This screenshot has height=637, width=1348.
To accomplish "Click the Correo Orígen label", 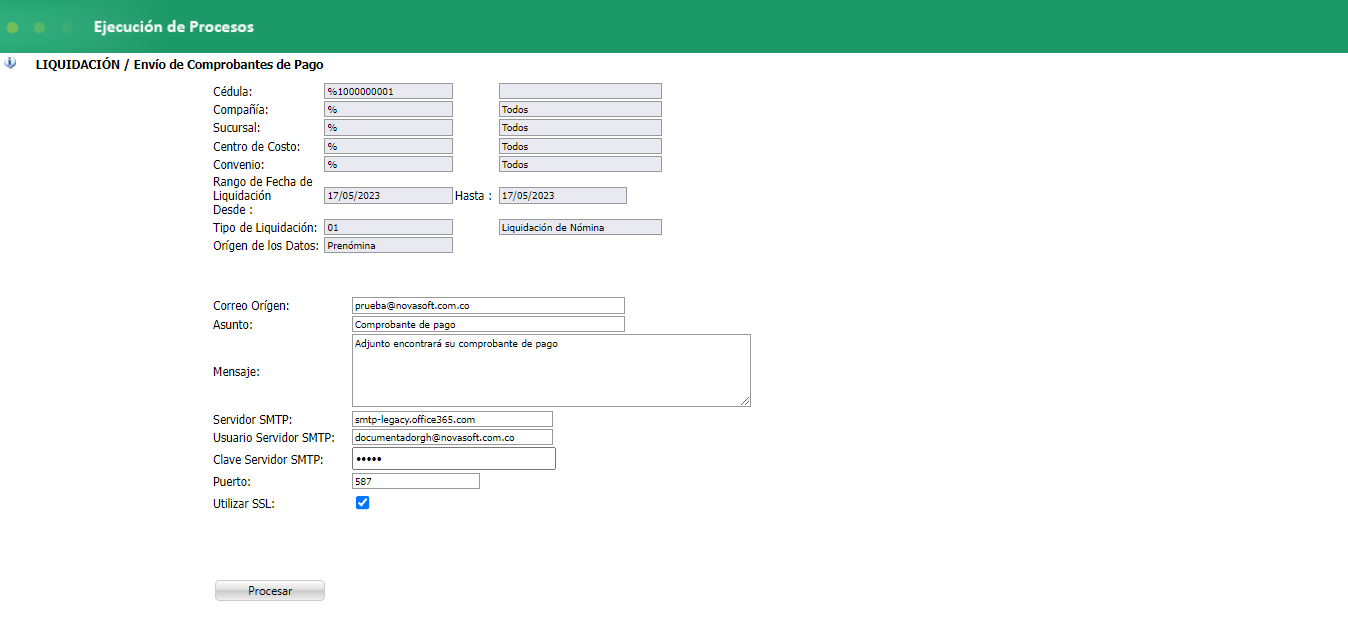I will pos(251,306).
